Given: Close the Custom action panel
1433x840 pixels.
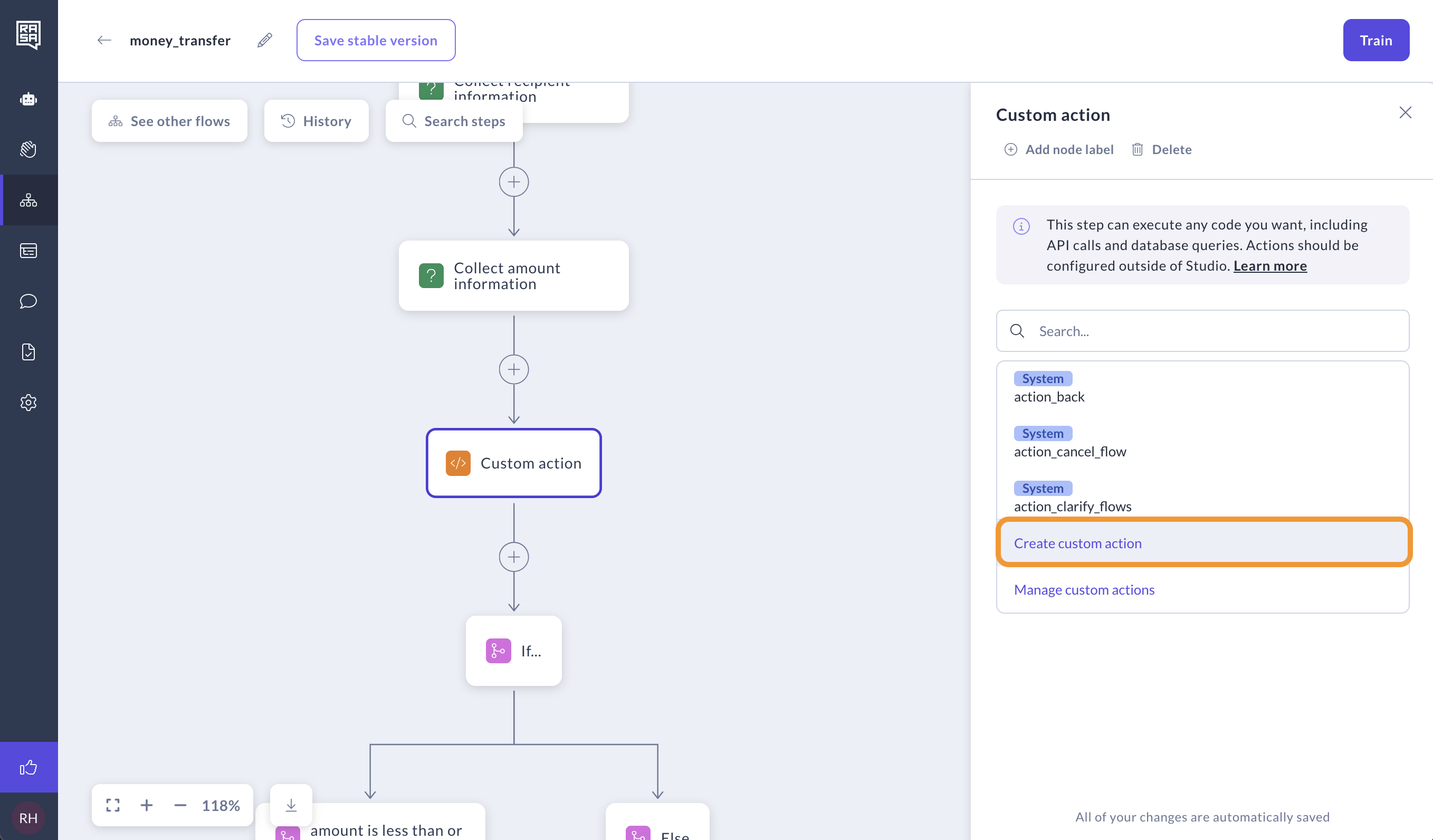Looking at the screenshot, I should point(1405,112).
